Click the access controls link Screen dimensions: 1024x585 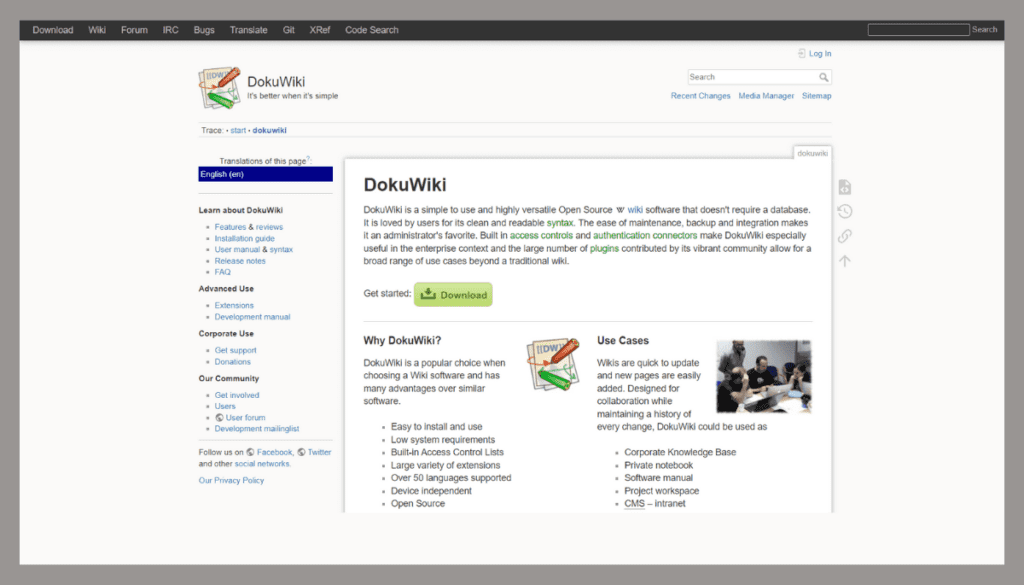click(x=541, y=236)
